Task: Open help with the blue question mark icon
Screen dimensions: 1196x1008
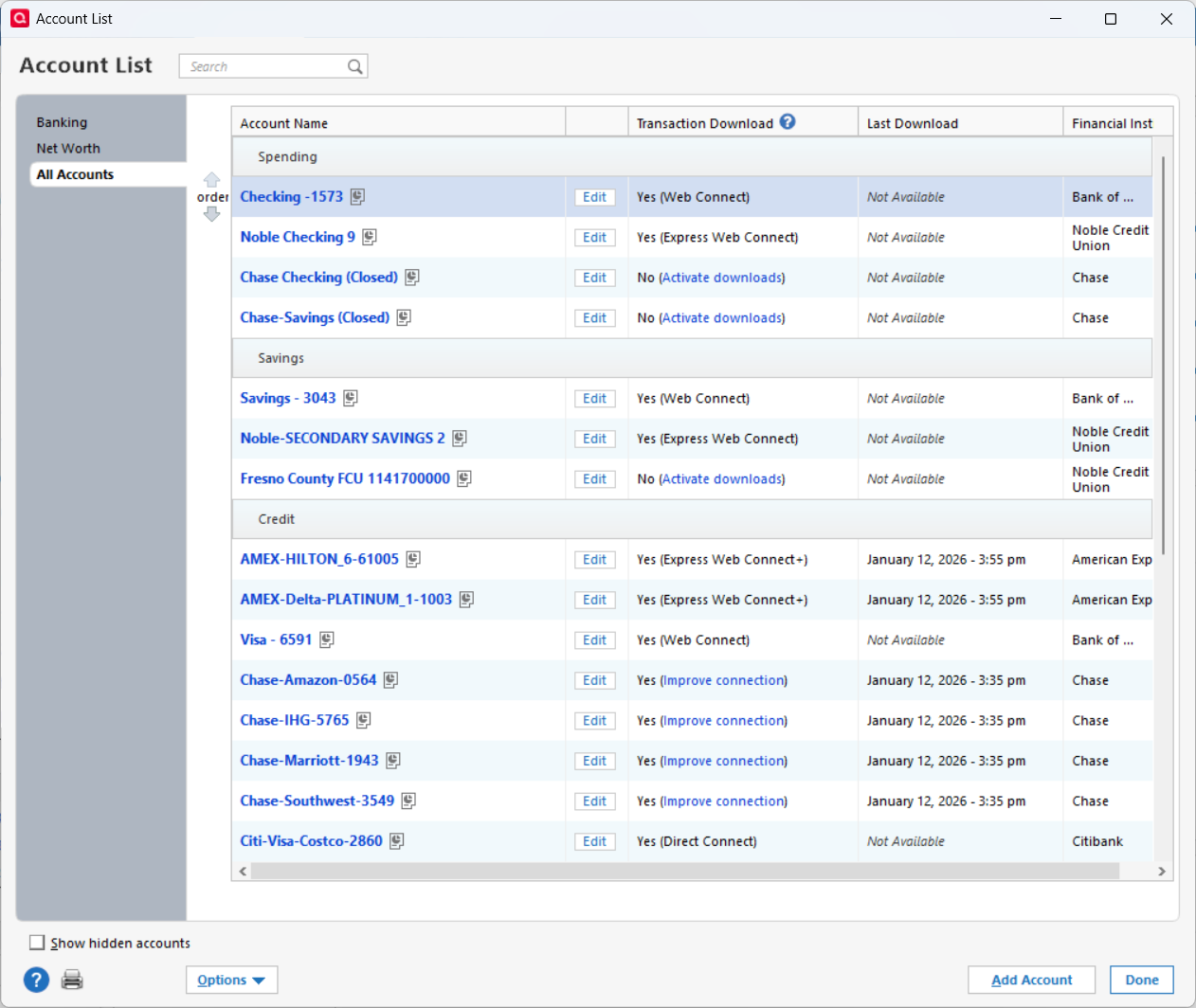Action: pos(36,980)
